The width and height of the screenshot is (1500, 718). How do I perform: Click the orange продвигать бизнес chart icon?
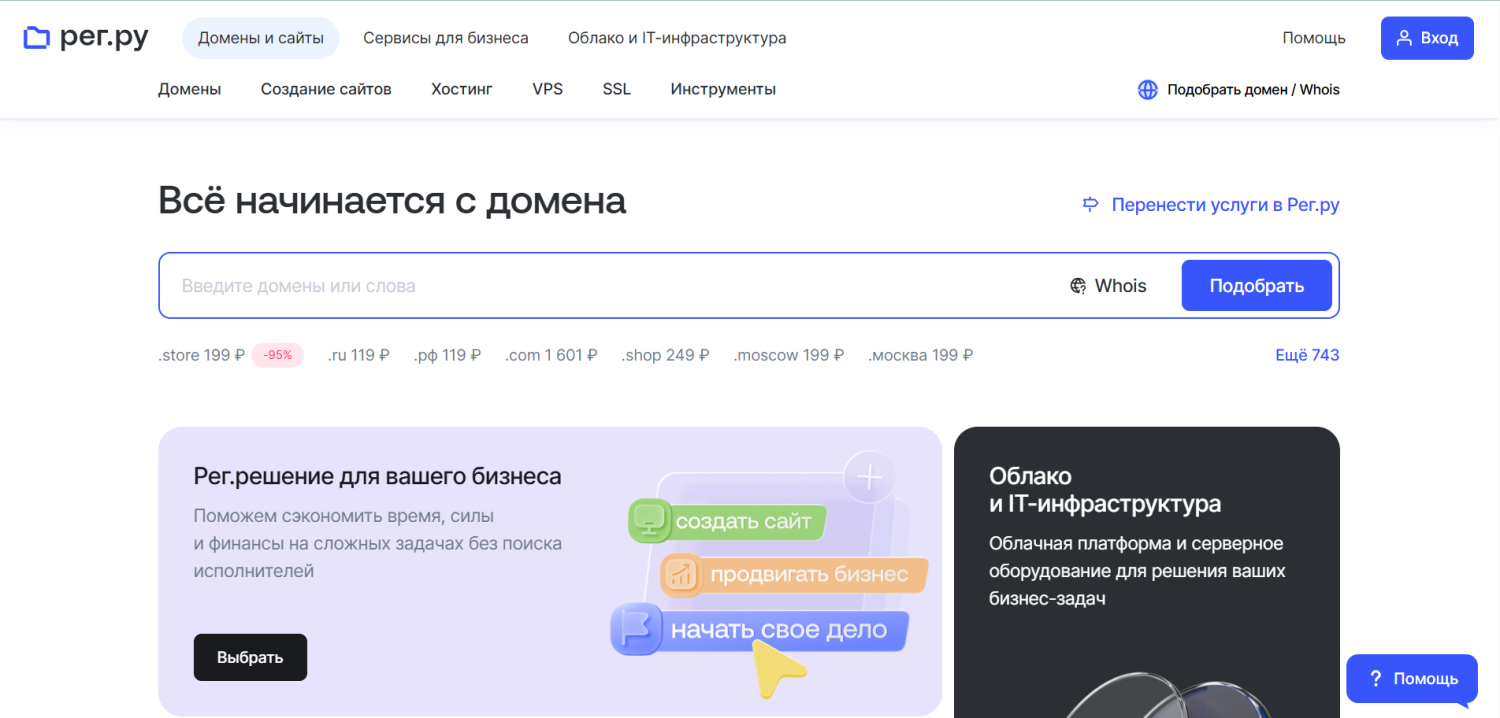click(x=682, y=574)
